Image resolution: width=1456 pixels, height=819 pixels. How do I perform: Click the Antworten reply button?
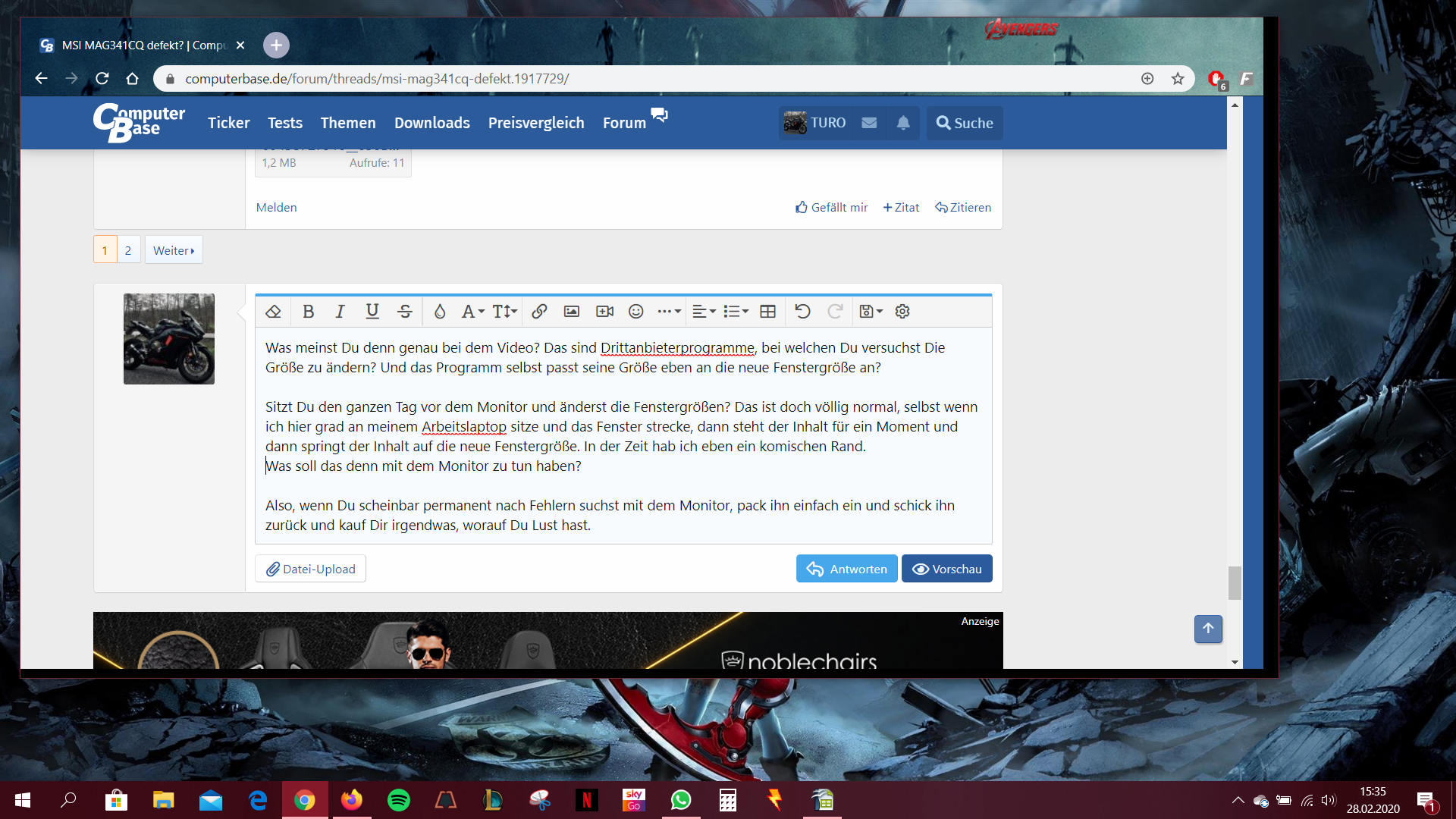tap(846, 569)
